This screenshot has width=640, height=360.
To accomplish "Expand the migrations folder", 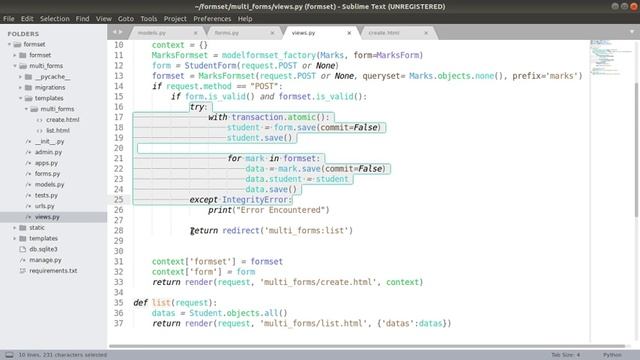I will pos(20,87).
